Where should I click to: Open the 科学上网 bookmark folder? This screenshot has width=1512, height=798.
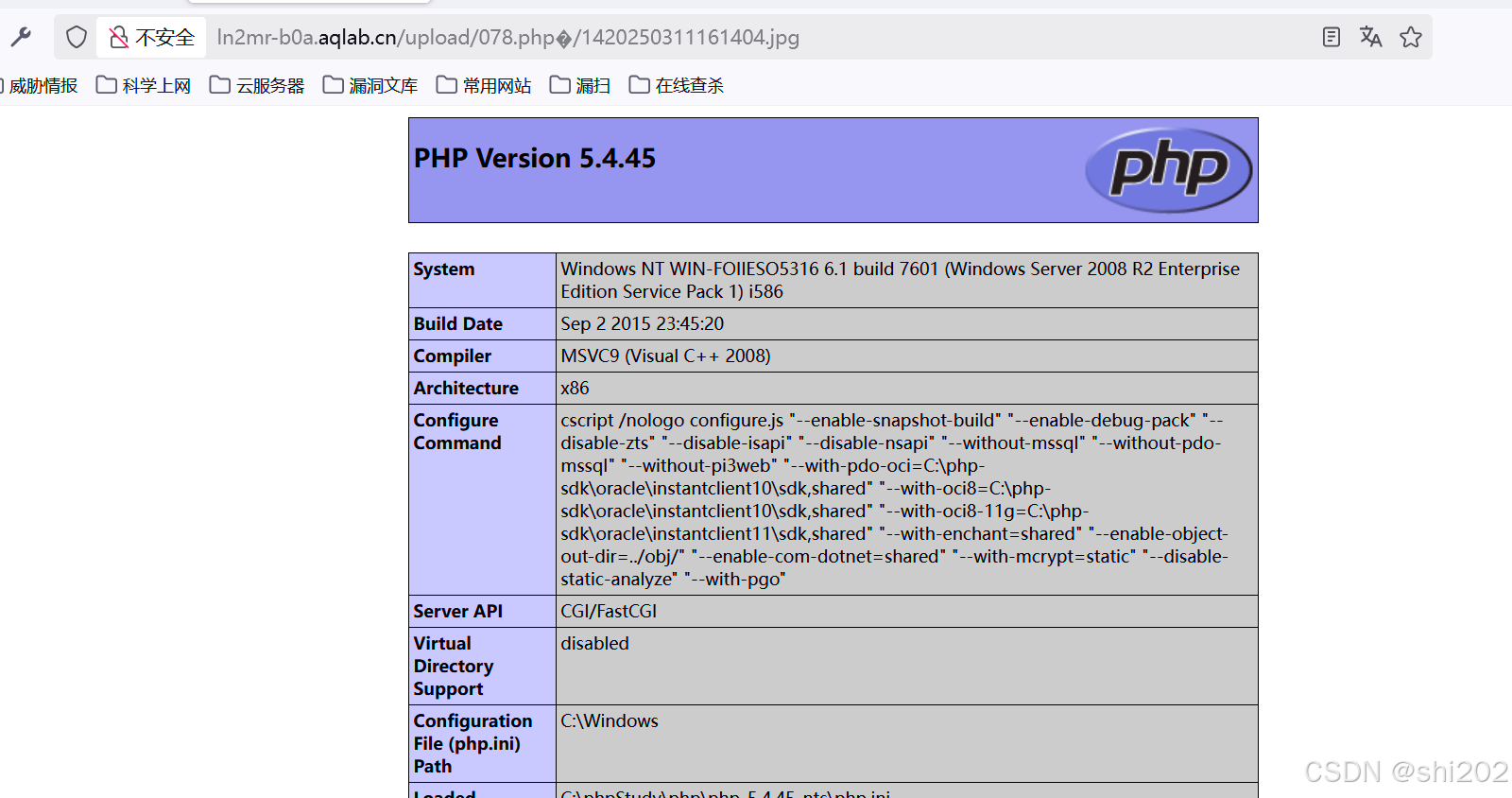(x=144, y=85)
